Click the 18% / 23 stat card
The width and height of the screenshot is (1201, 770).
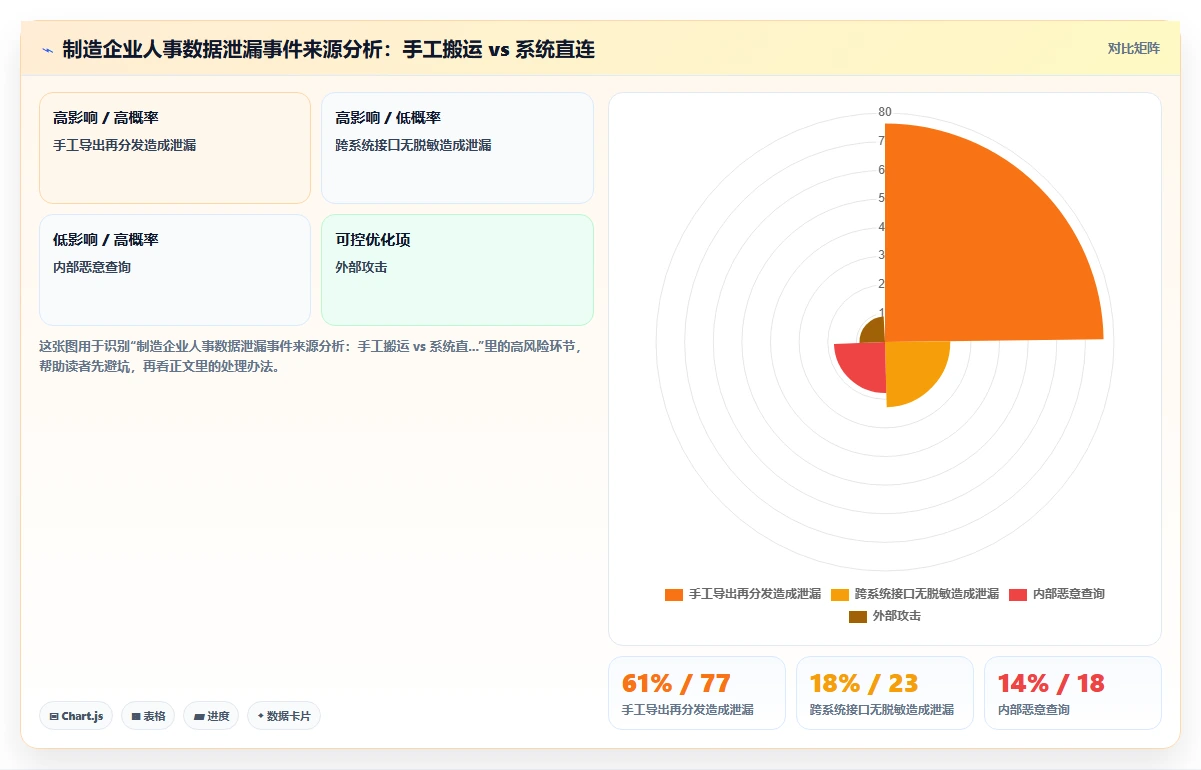point(885,693)
